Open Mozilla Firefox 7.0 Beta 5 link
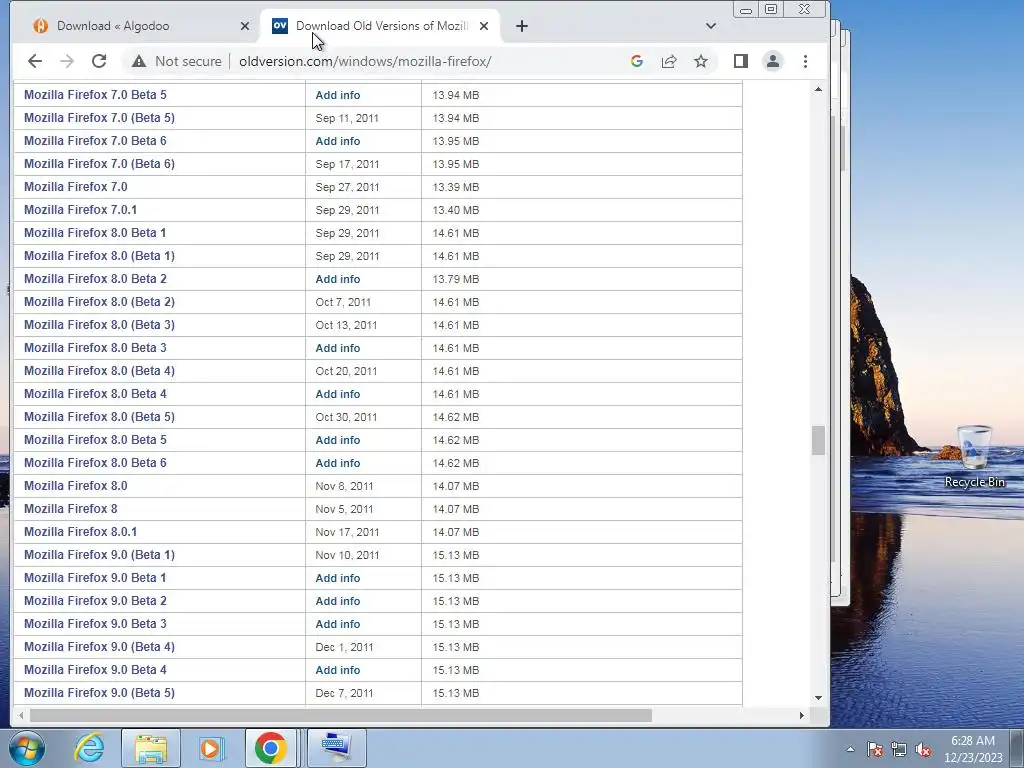1024x768 pixels. point(95,95)
